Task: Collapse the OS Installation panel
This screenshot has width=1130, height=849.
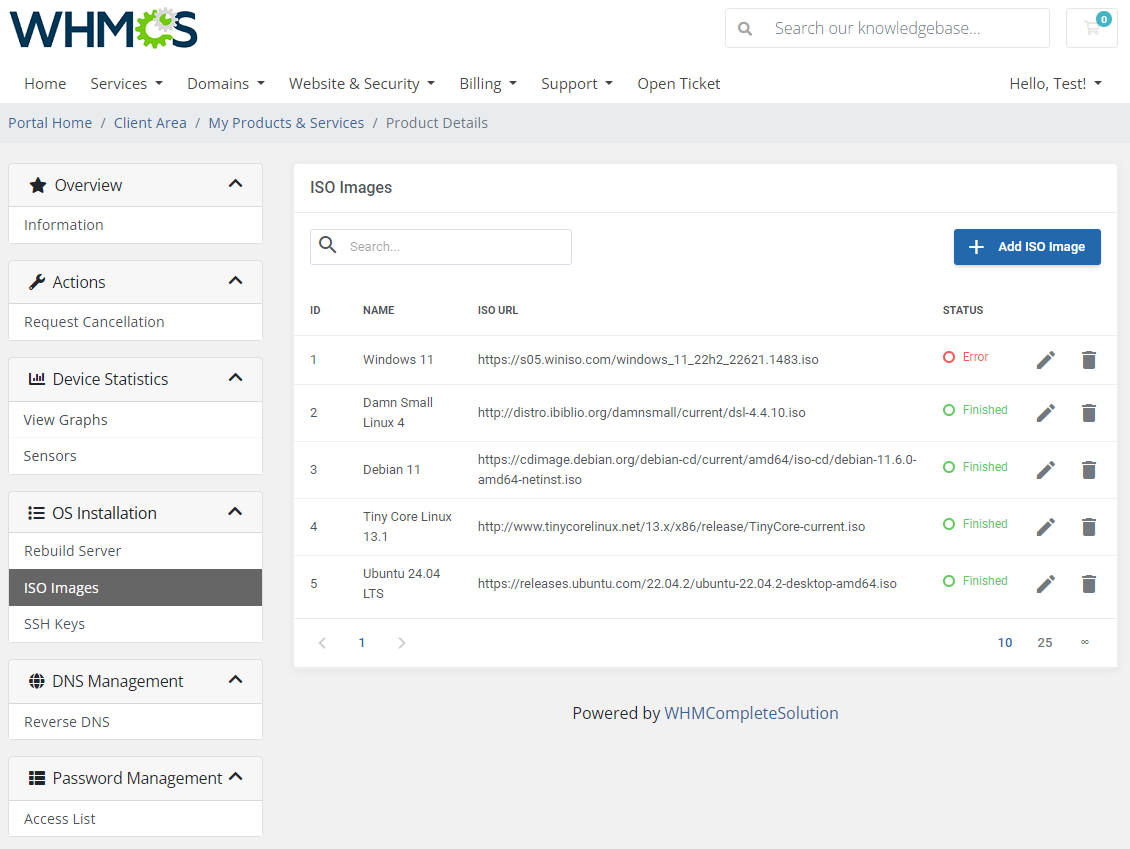Action: tap(236, 511)
